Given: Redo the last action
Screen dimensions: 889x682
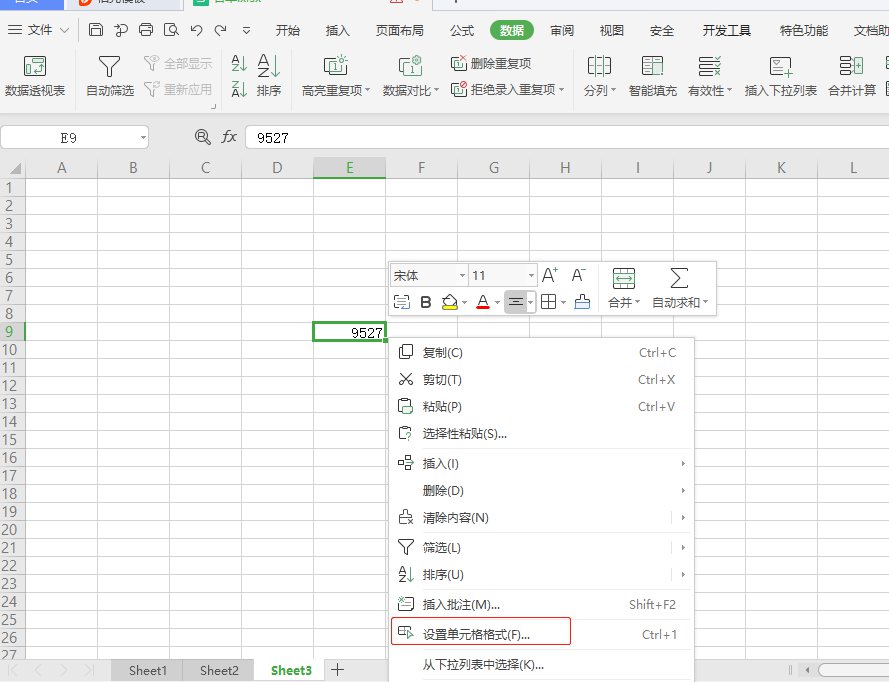Looking at the screenshot, I should [221, 30].
